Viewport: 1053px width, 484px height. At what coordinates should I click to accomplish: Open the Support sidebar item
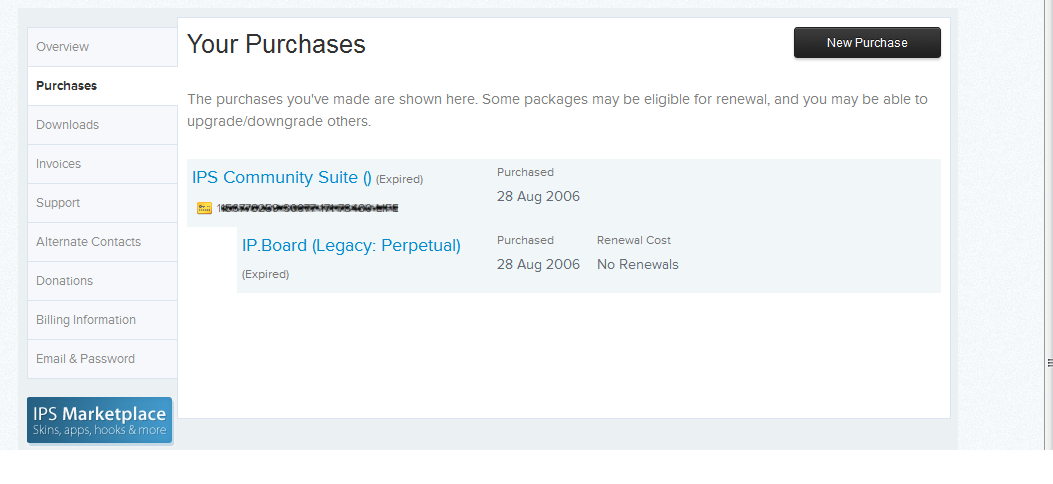pyautogui.click(x=58, y=203)
